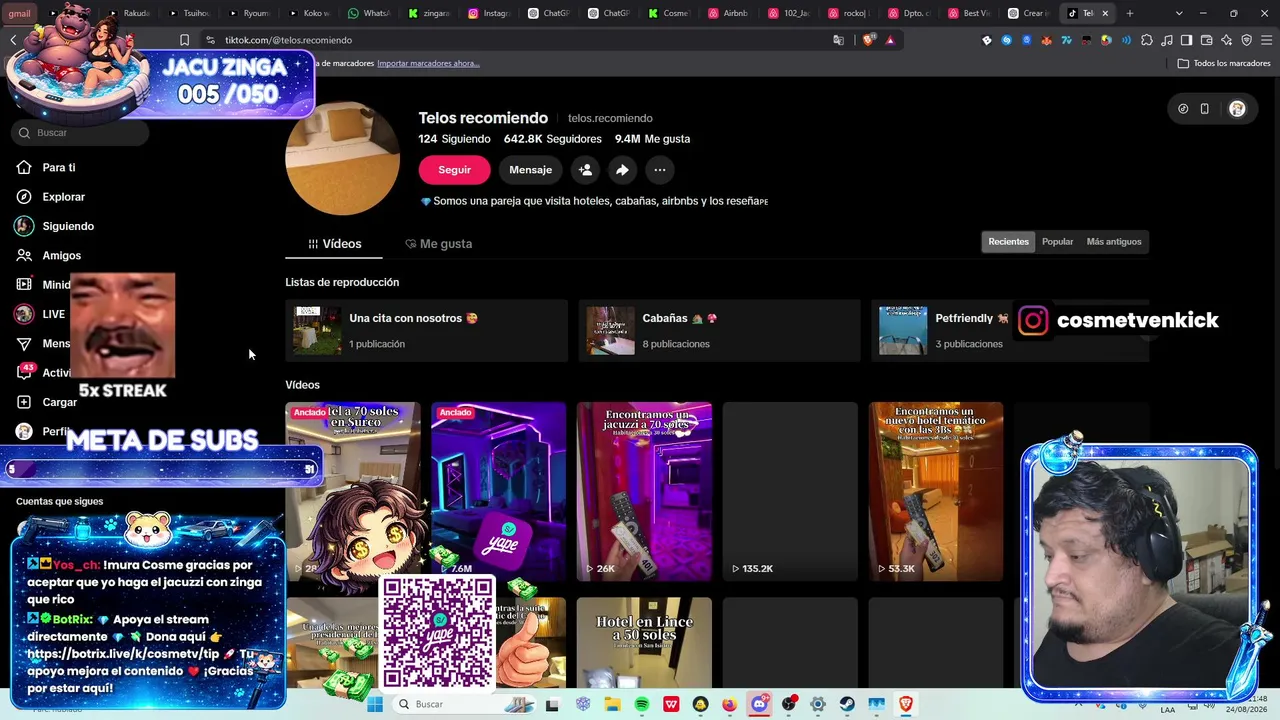Click the TikTok sidebar search field
The width and height of the screenshot is (1280, 720).
pos(82,133)
